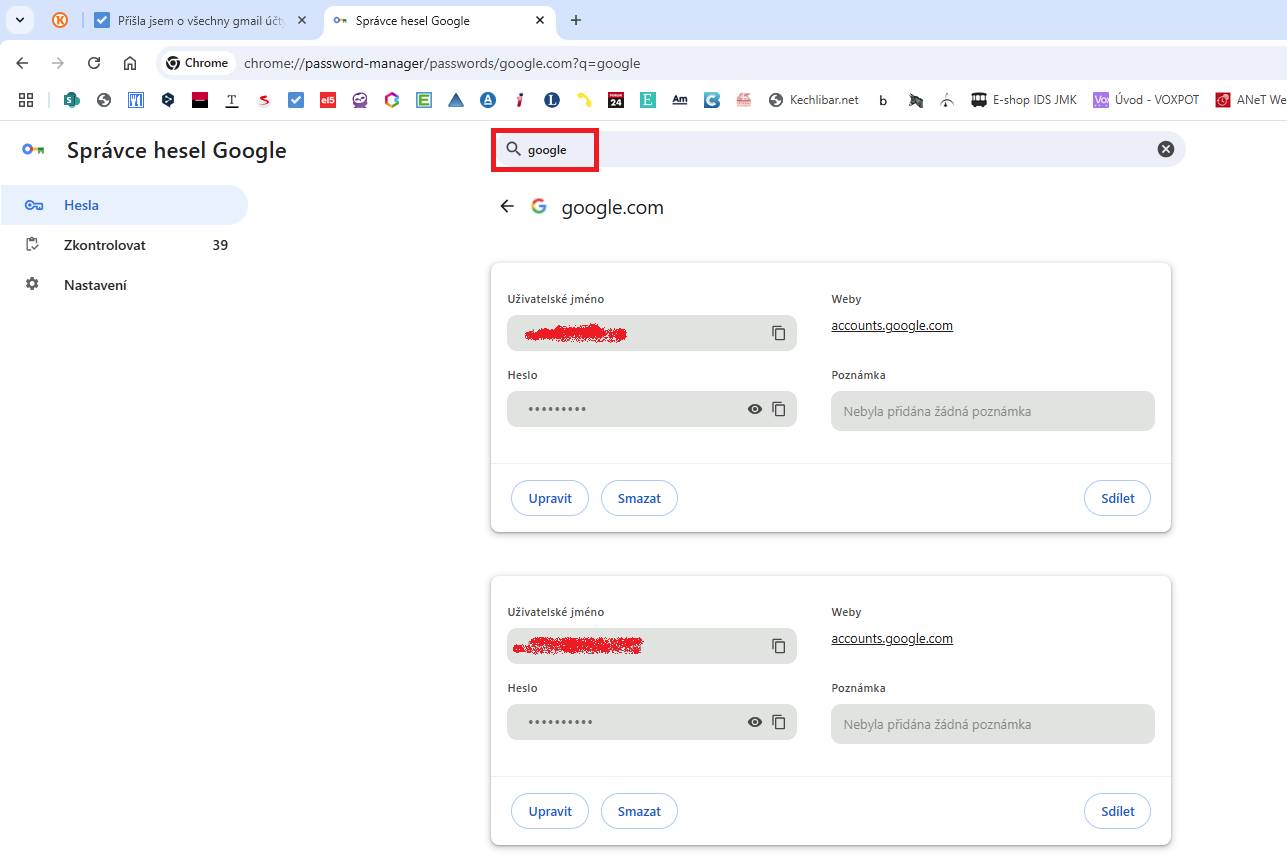Open the red 'el5' bookmark icon

point(328,100)
